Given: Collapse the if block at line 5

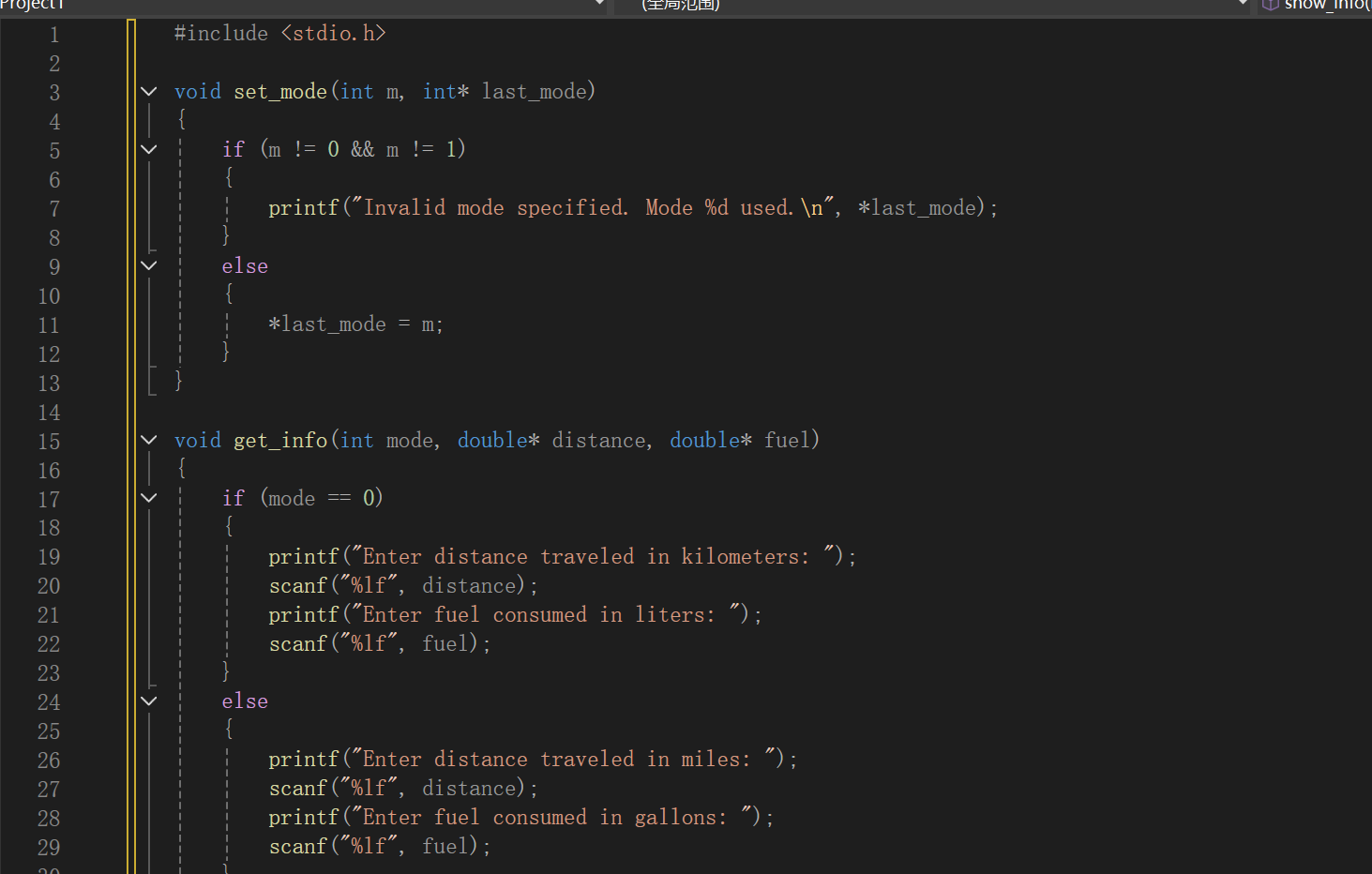Looking at the screenshot, I should (149, 149).
